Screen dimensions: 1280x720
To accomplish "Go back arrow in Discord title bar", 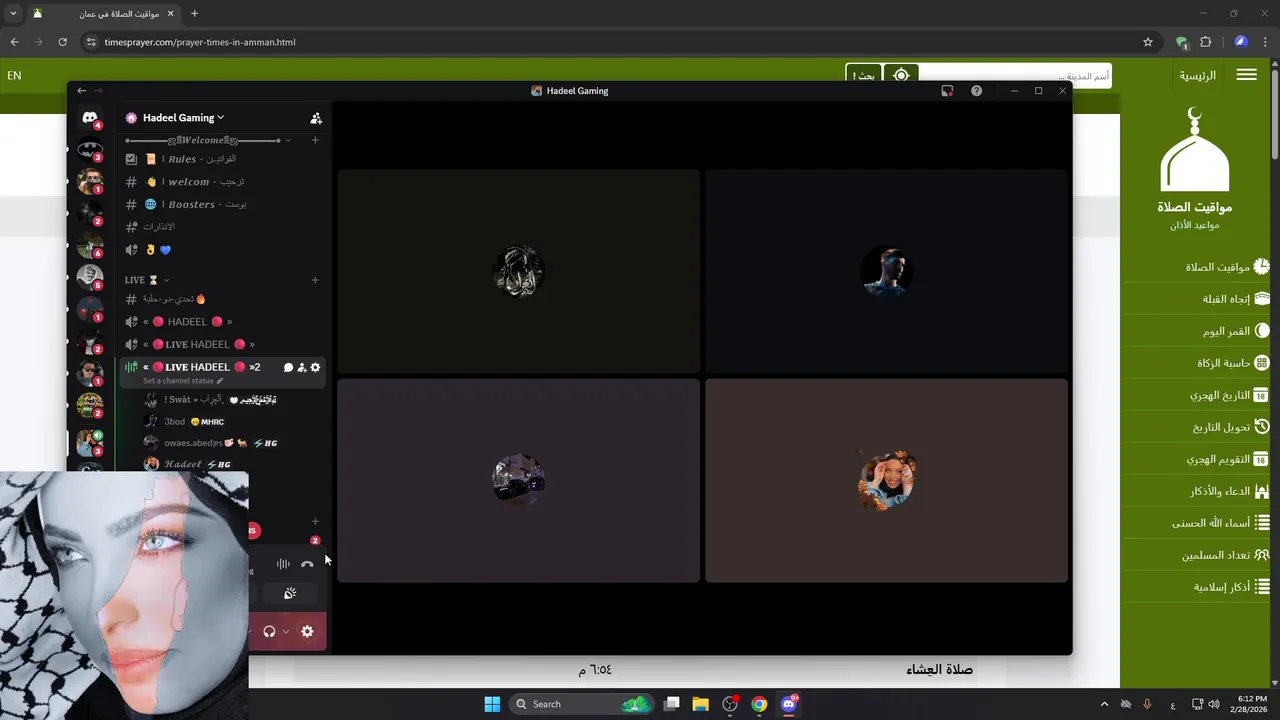I will pos(82,91).
